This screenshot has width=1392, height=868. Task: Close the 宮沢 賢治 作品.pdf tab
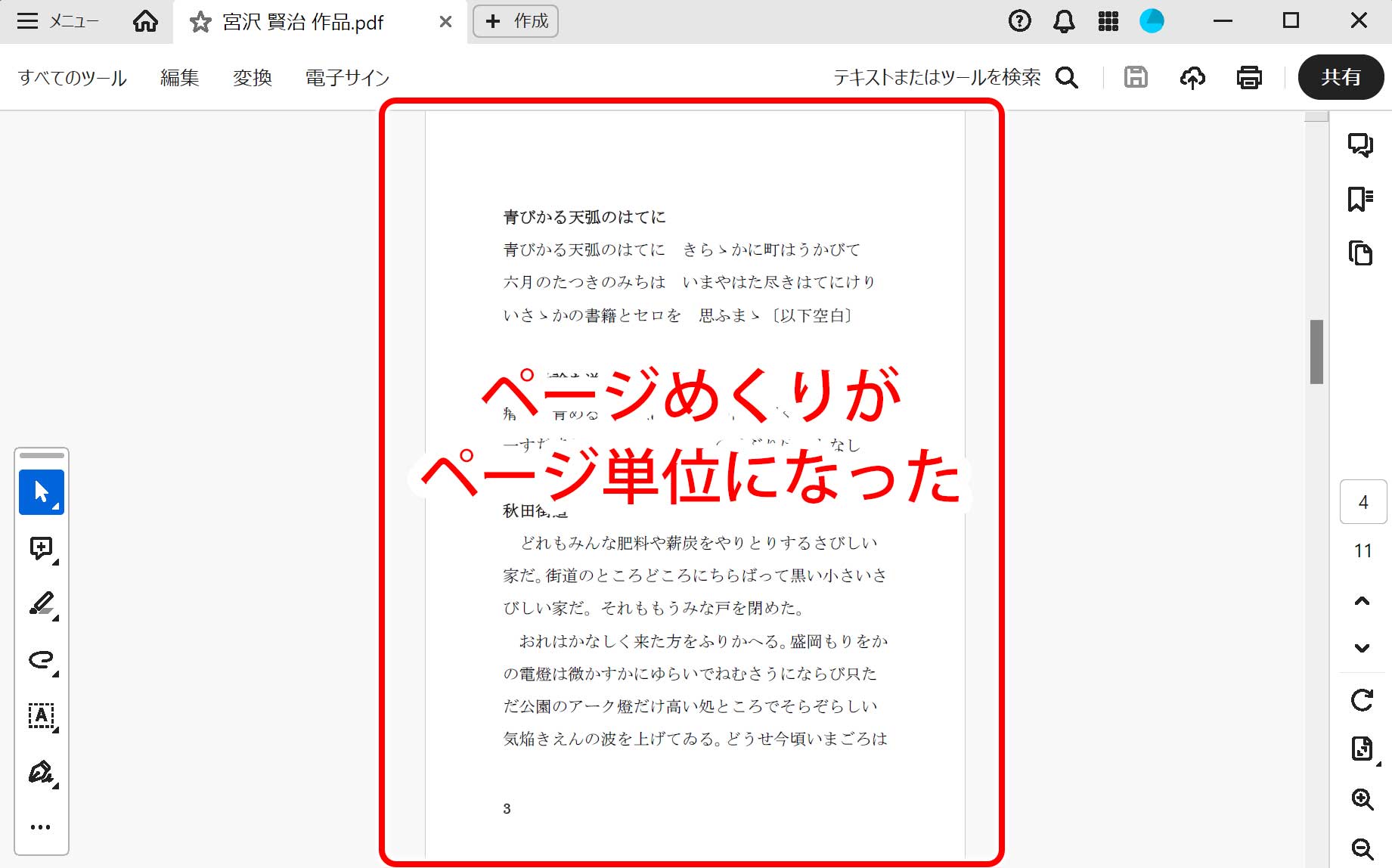(445, 22)
